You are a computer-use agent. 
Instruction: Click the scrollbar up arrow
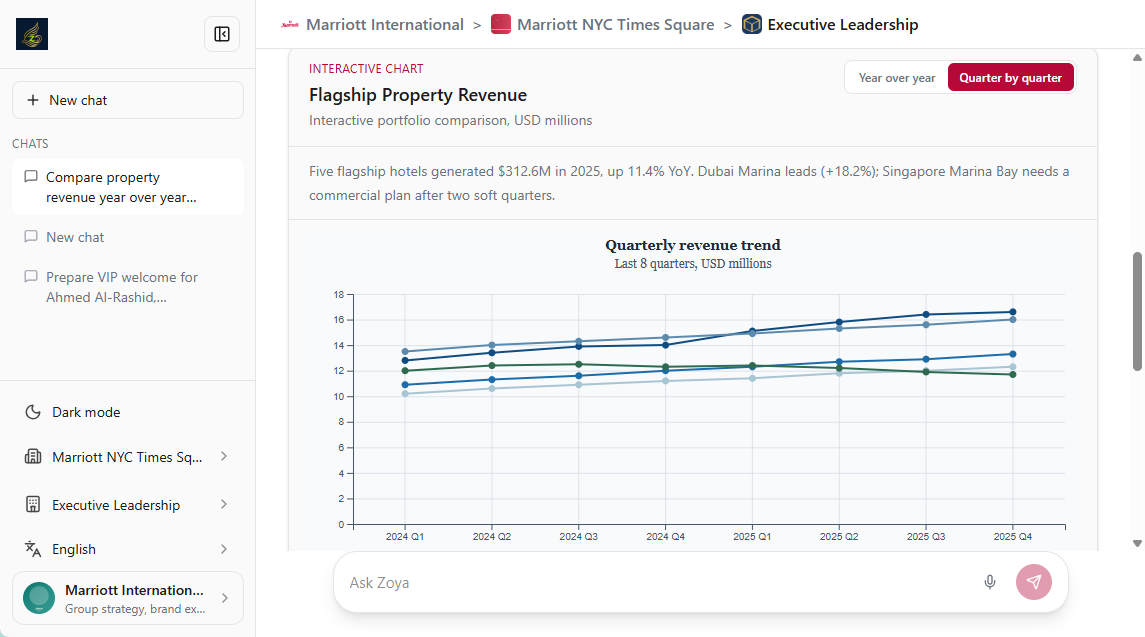1137,57
